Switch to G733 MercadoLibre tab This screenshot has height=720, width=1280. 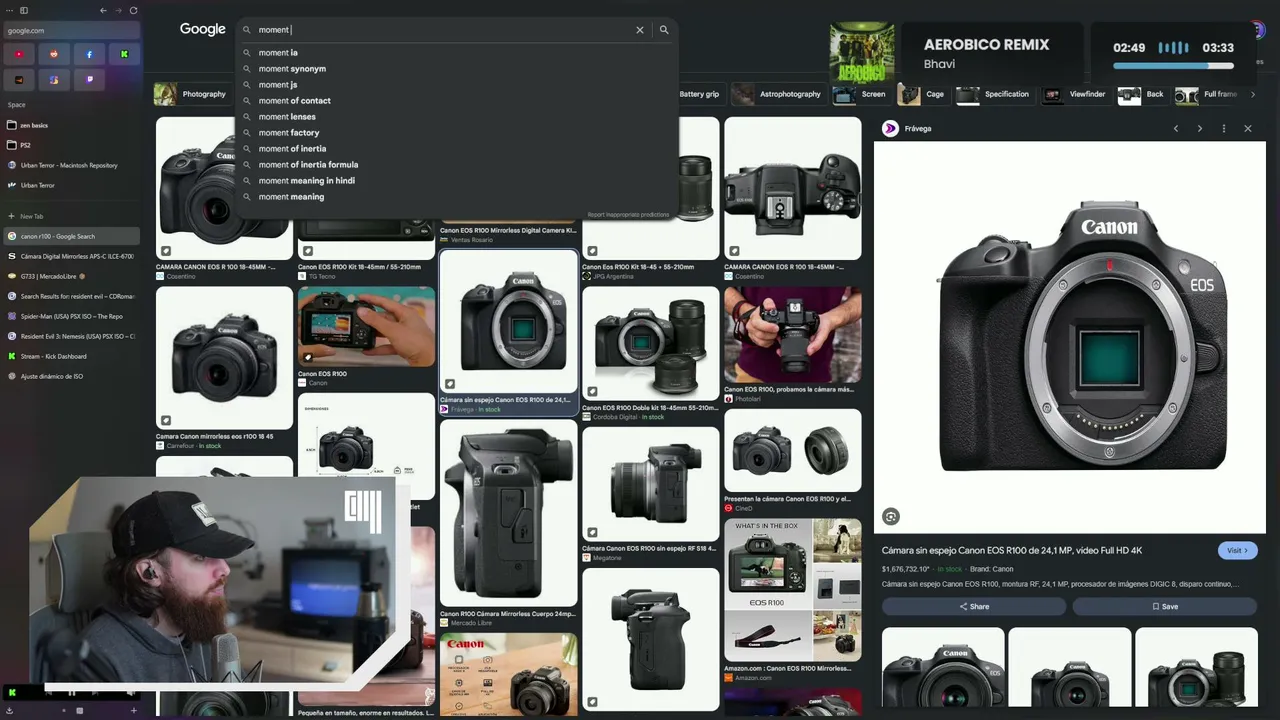pyautogui.click(x=70, y=276)
